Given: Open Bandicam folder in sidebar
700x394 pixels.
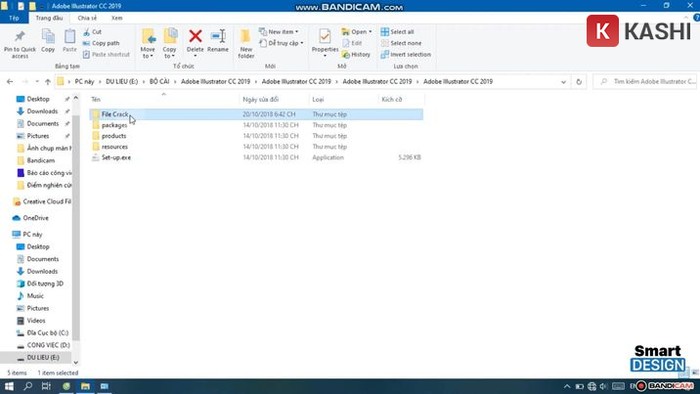Looking at the screenshot, I should [41, 161].
